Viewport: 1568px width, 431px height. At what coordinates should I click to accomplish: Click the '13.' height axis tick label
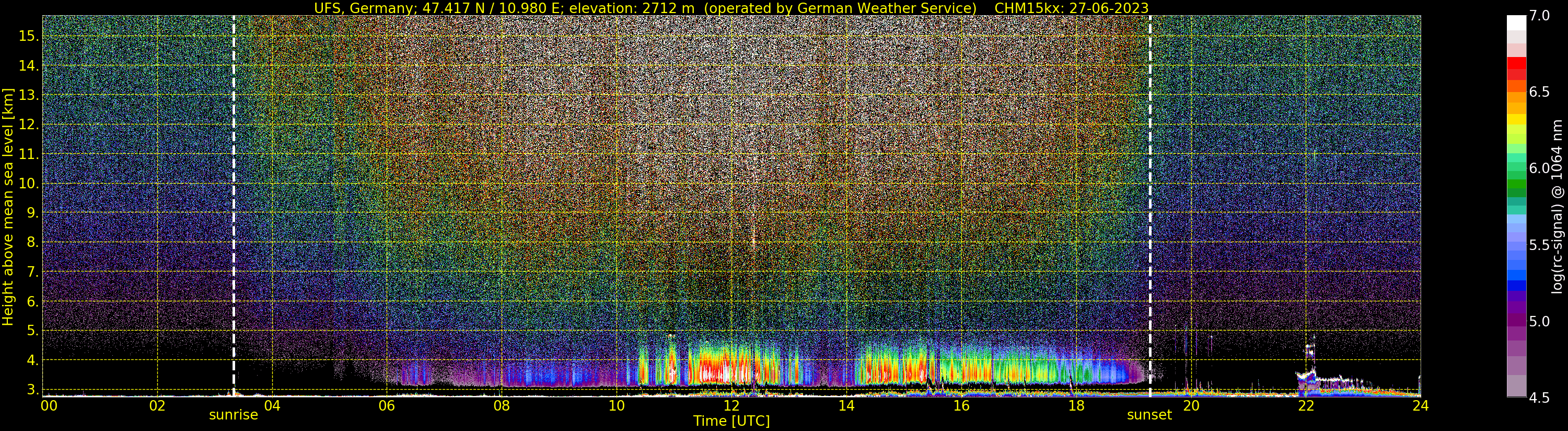tap(29, 95)
